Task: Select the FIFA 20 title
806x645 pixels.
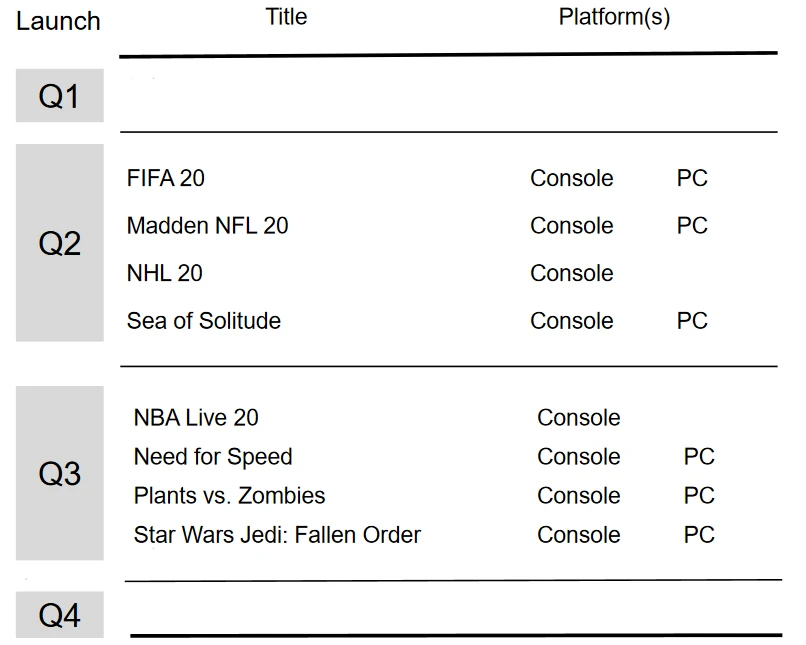Action: (166, 178)
